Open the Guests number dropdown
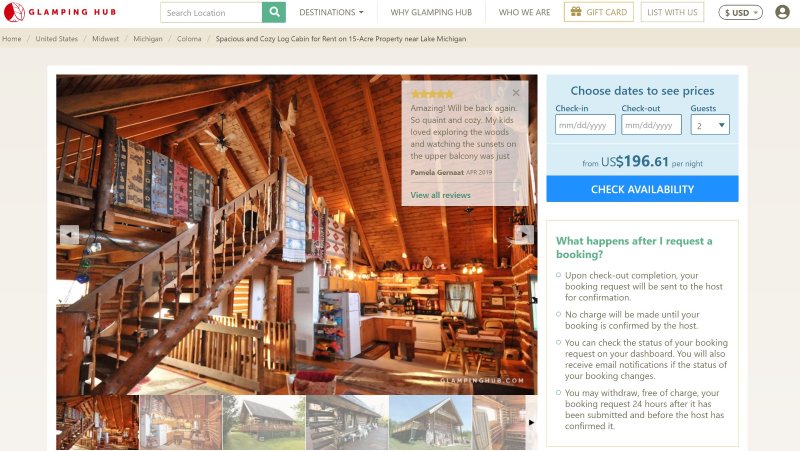 [x=710, y=125]
